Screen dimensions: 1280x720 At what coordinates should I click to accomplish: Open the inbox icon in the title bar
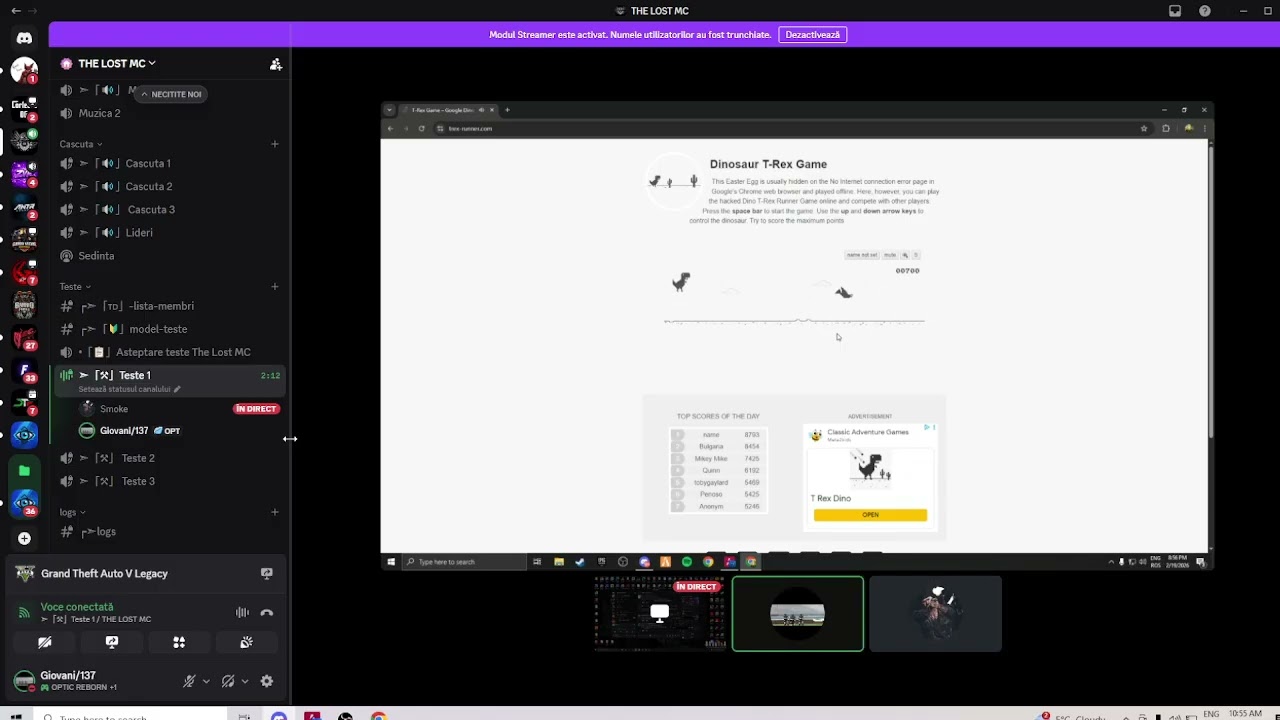click(x=1175, y=11)
